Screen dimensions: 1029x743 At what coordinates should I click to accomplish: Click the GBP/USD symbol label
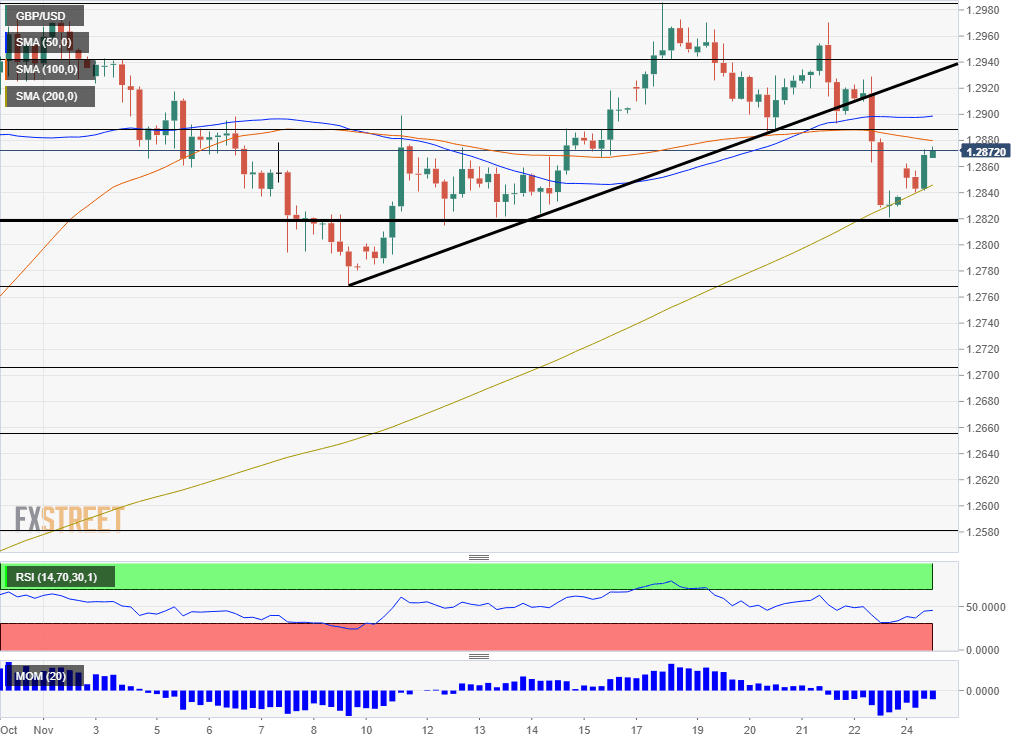tap(44, 16)
